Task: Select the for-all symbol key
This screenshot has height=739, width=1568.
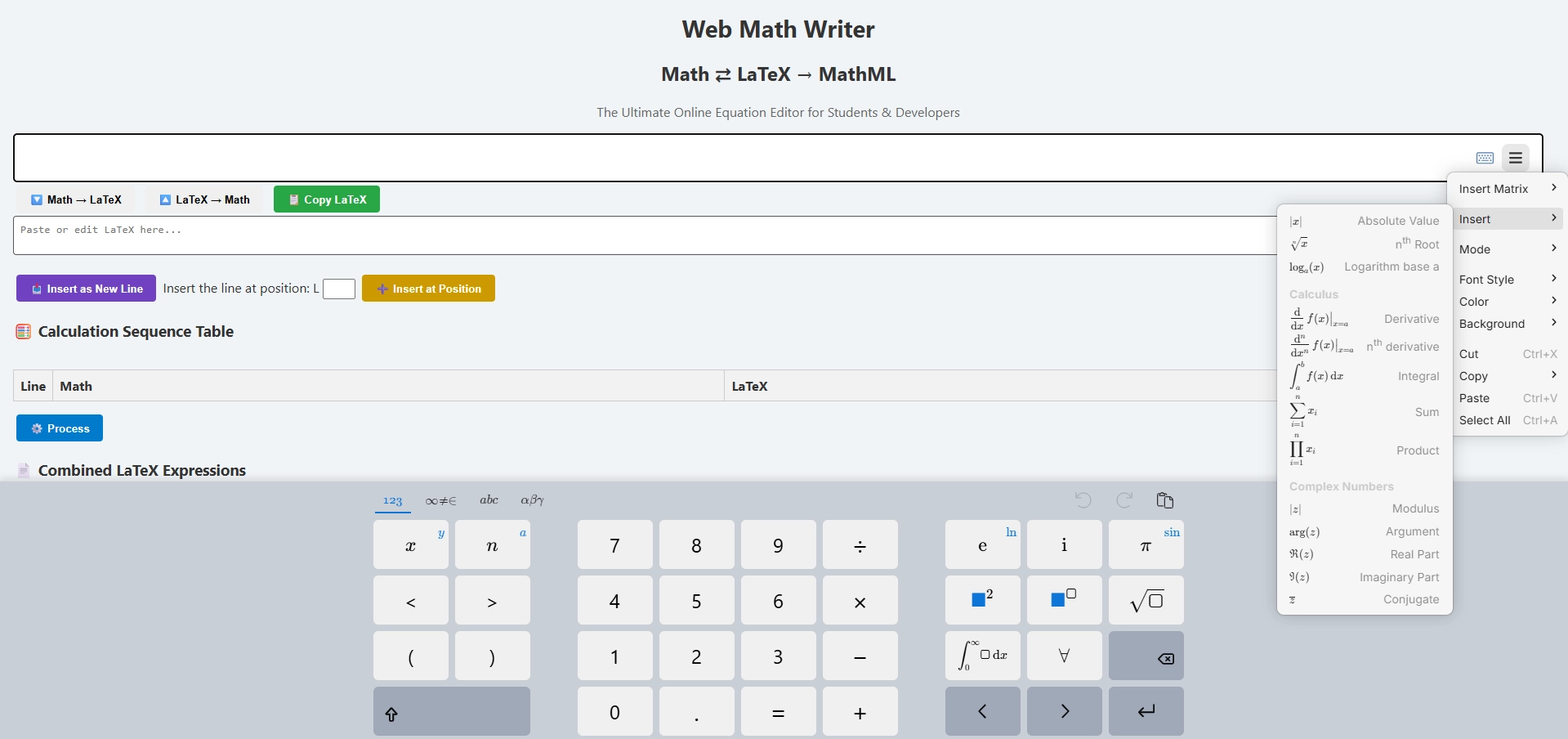Action: coord(1063,655)
